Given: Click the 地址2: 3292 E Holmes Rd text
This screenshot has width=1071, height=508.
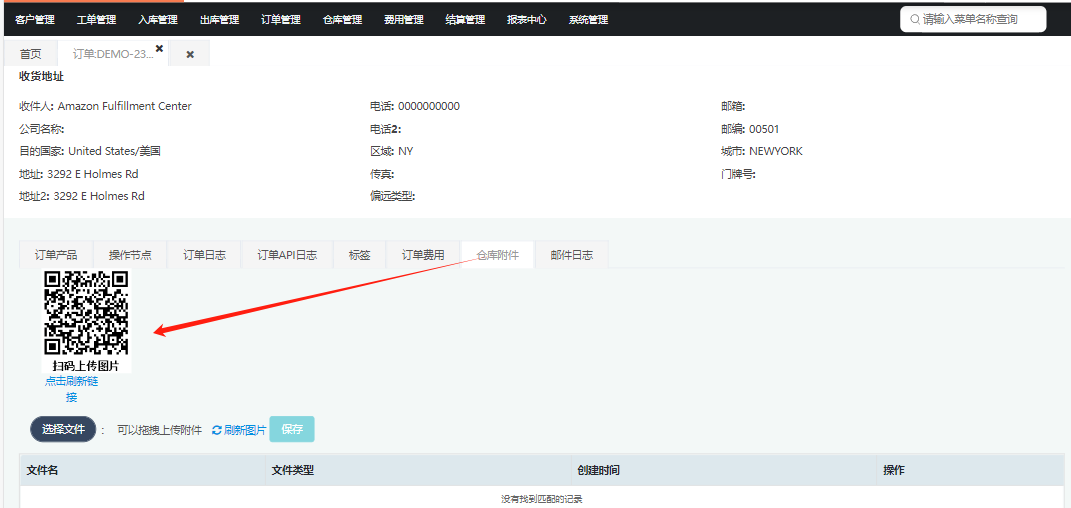Looking at the screenshot, I should 82,197.
